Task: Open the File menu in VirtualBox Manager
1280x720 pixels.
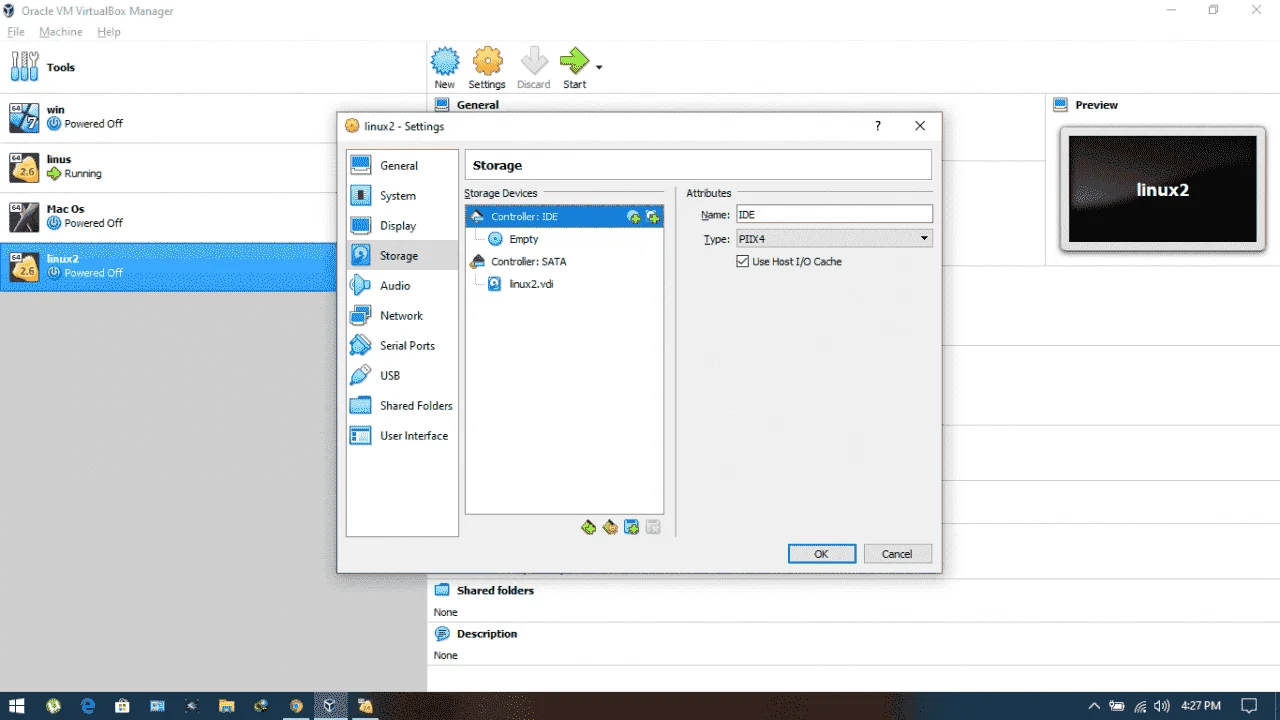Action: (16, 32)
